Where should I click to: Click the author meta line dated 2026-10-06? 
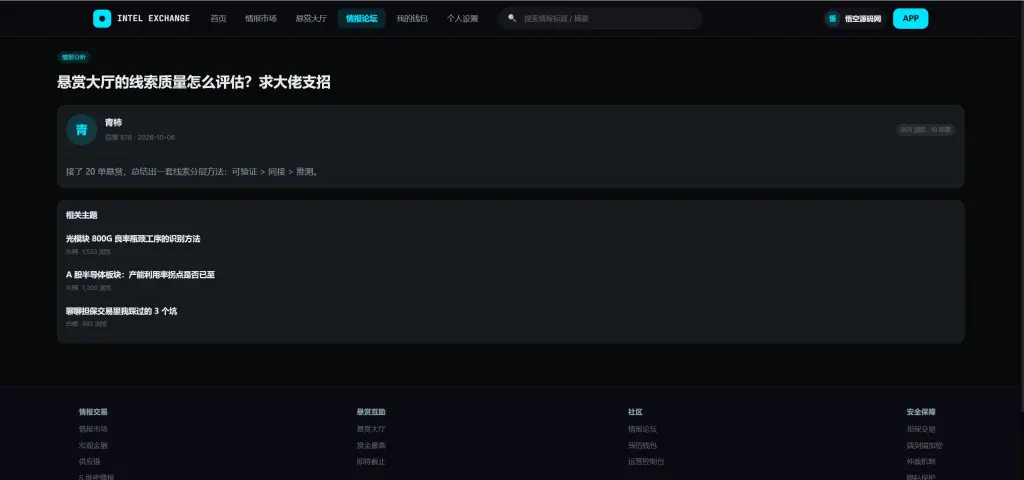point(140,138)
